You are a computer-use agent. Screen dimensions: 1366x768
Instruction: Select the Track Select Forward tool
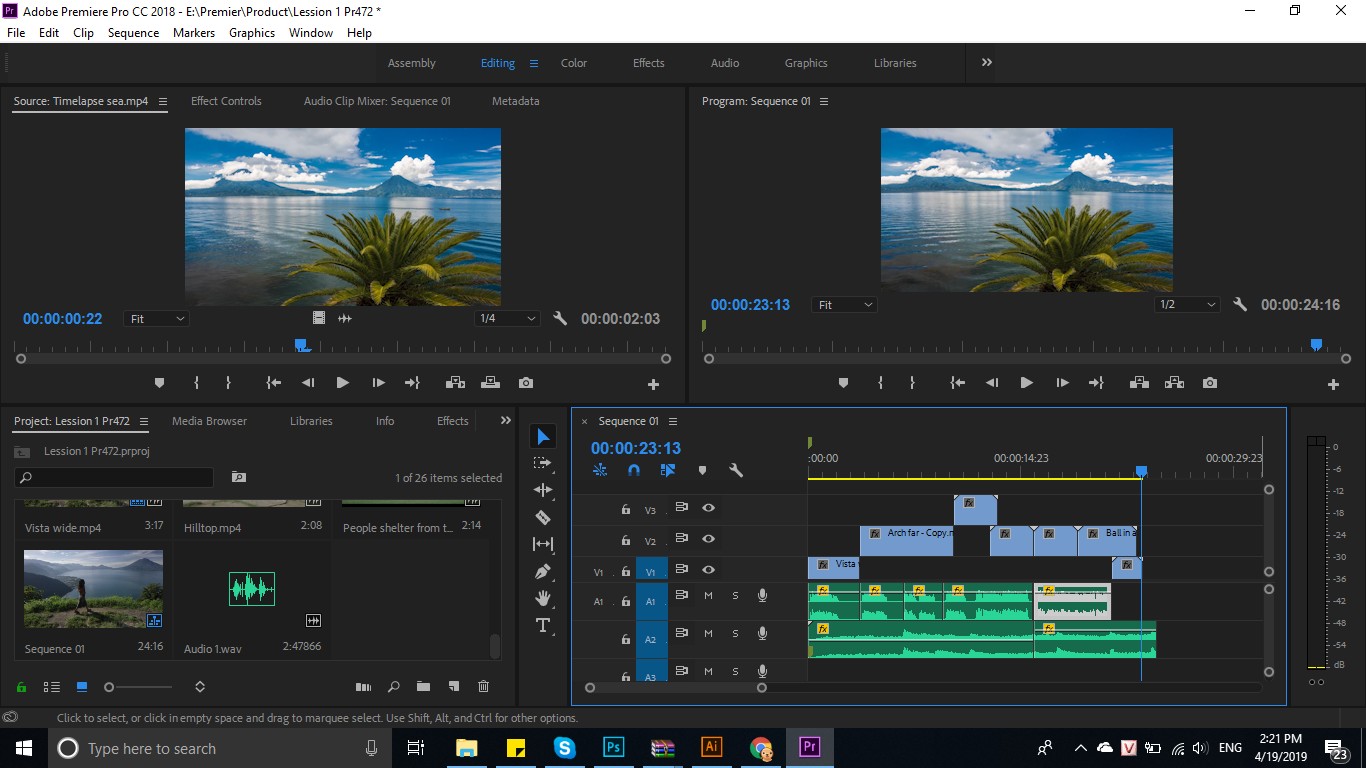point(543,463)
